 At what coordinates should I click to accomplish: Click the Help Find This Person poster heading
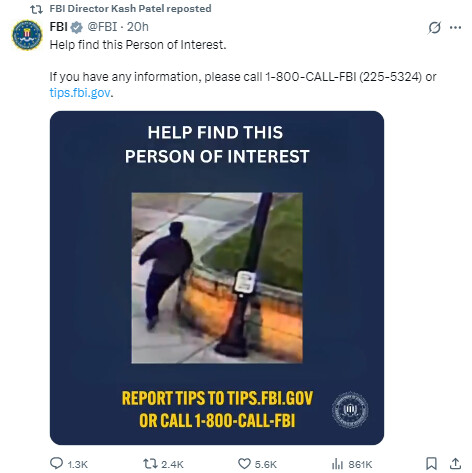(x=217, y=144)
